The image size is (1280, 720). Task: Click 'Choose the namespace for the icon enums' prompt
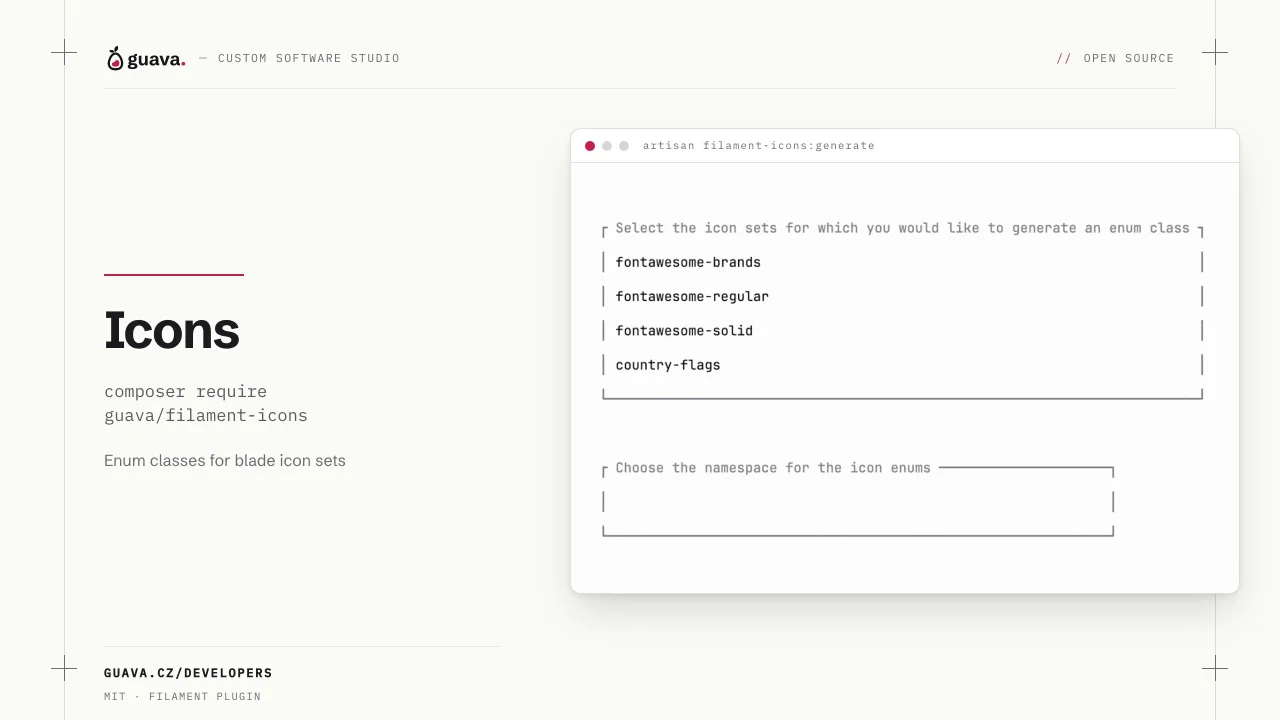[773, 468]
